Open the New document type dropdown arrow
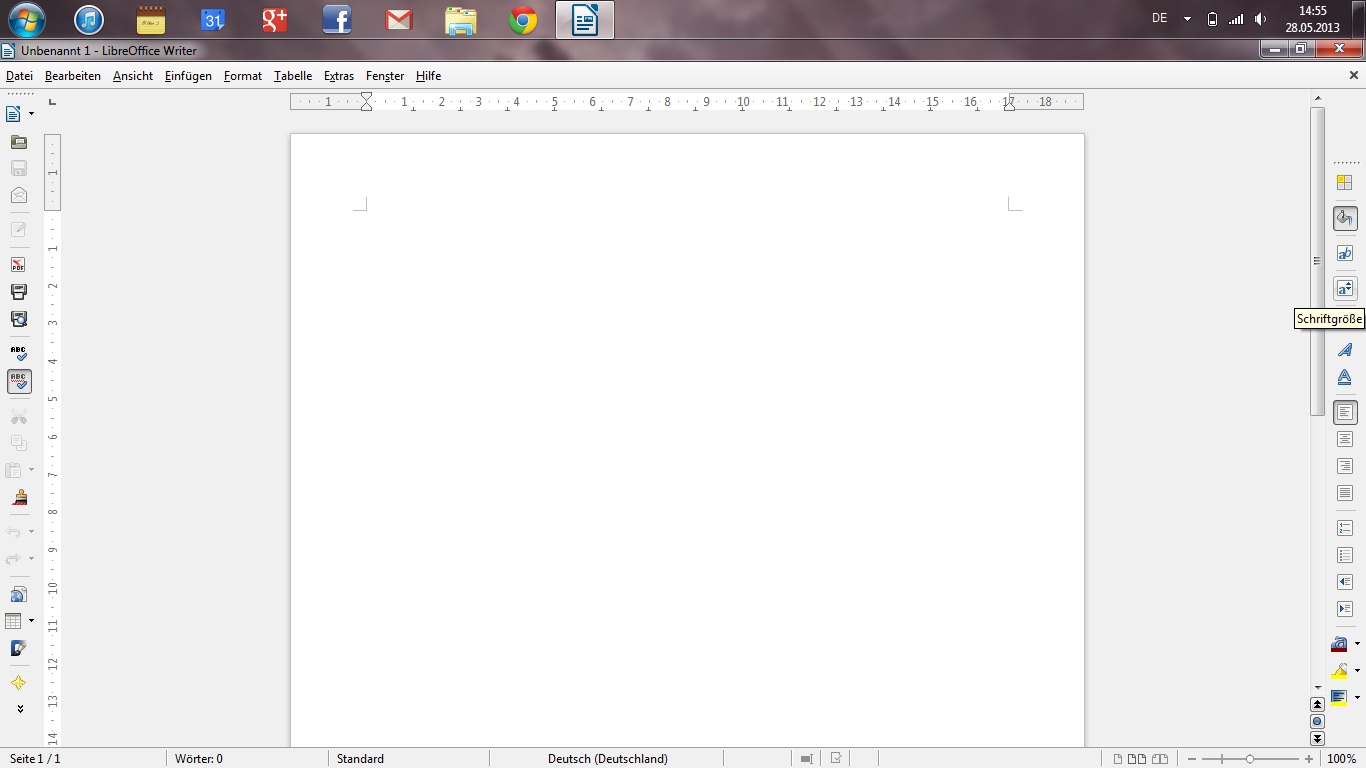The height and width of the screenshot is (768, 1366). coord(31,114)
